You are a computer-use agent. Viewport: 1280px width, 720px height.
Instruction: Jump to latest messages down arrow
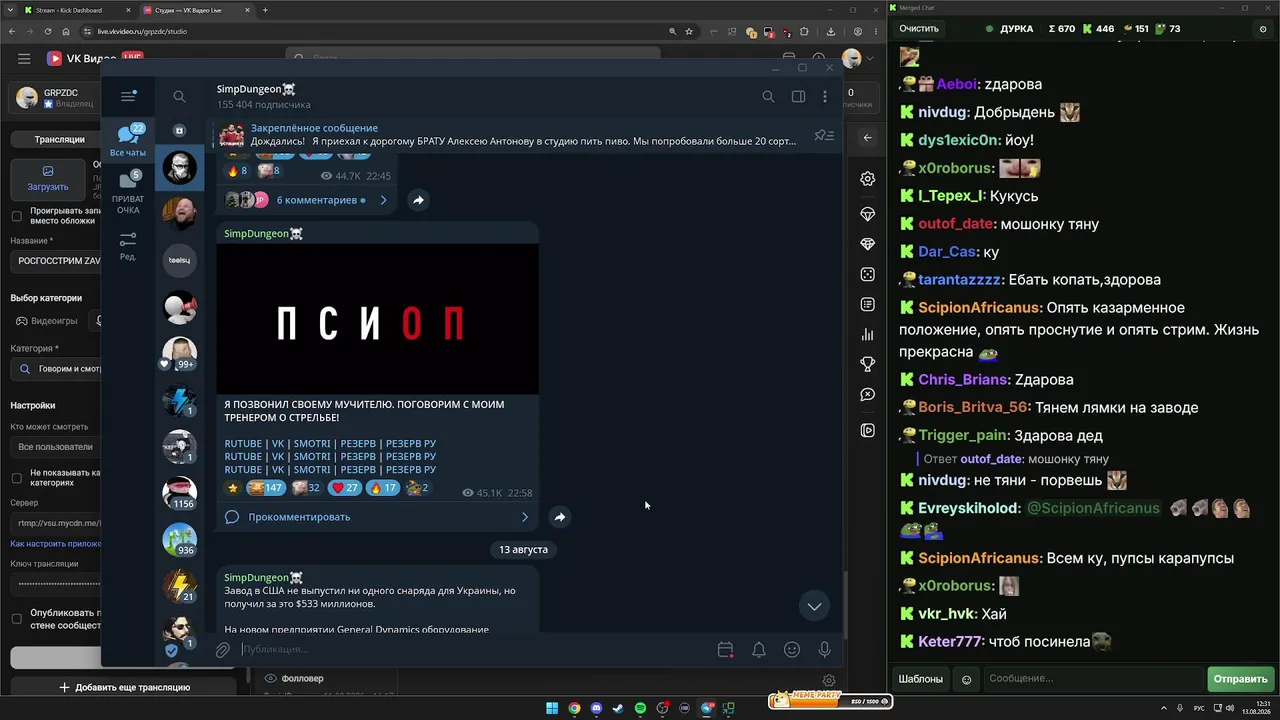pyautogui.click(x=814, y=606)
